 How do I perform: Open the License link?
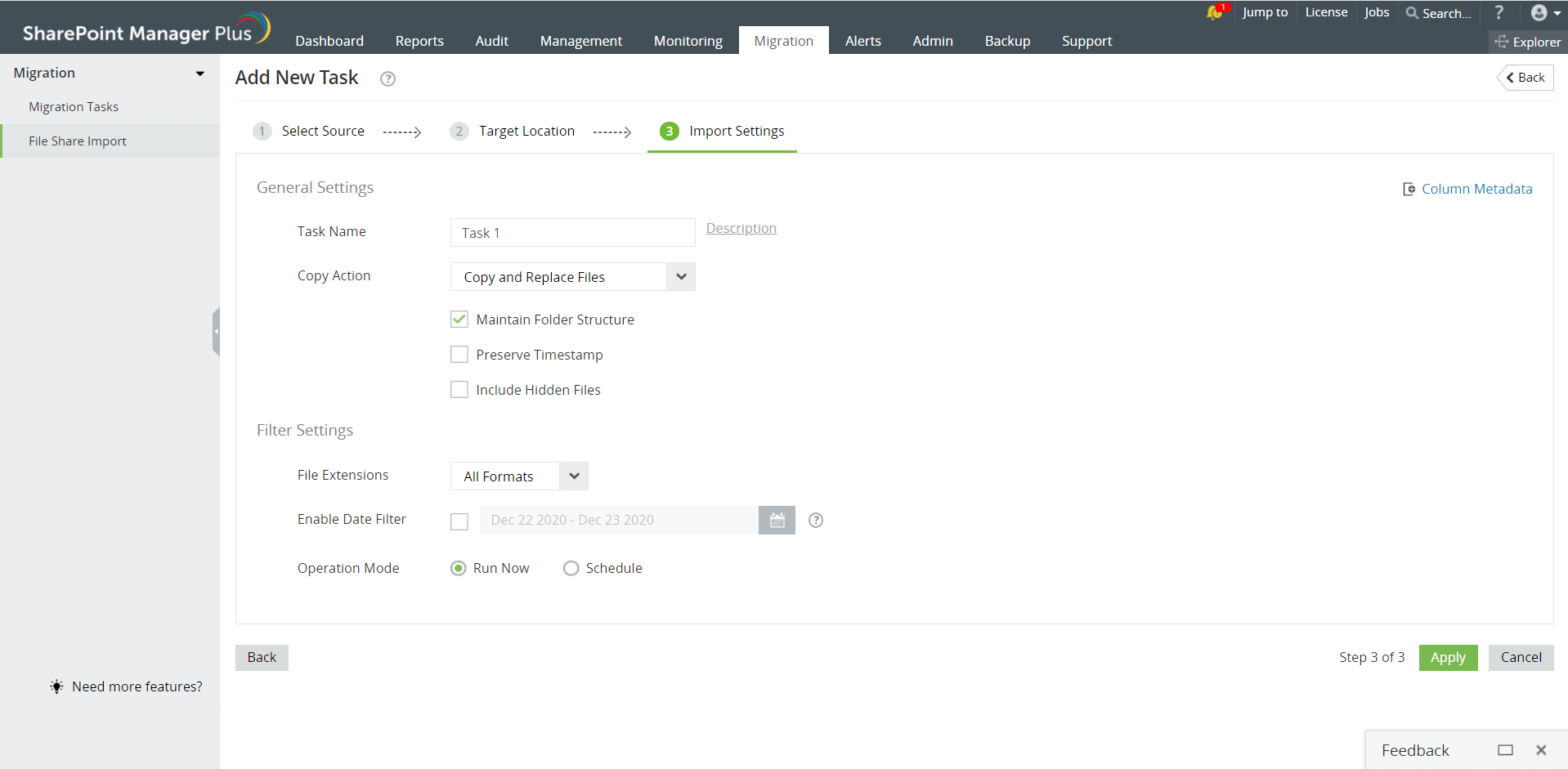pos(1326,12)
